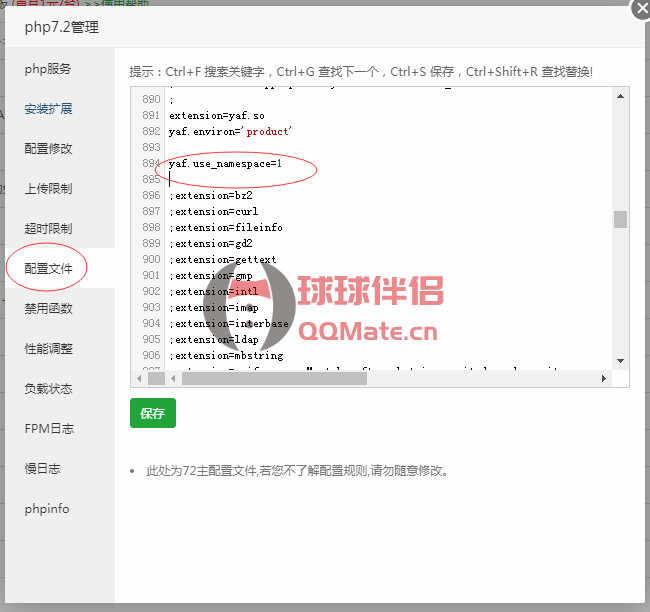Switch to 性能调整 tab

[x=48, y=349]
